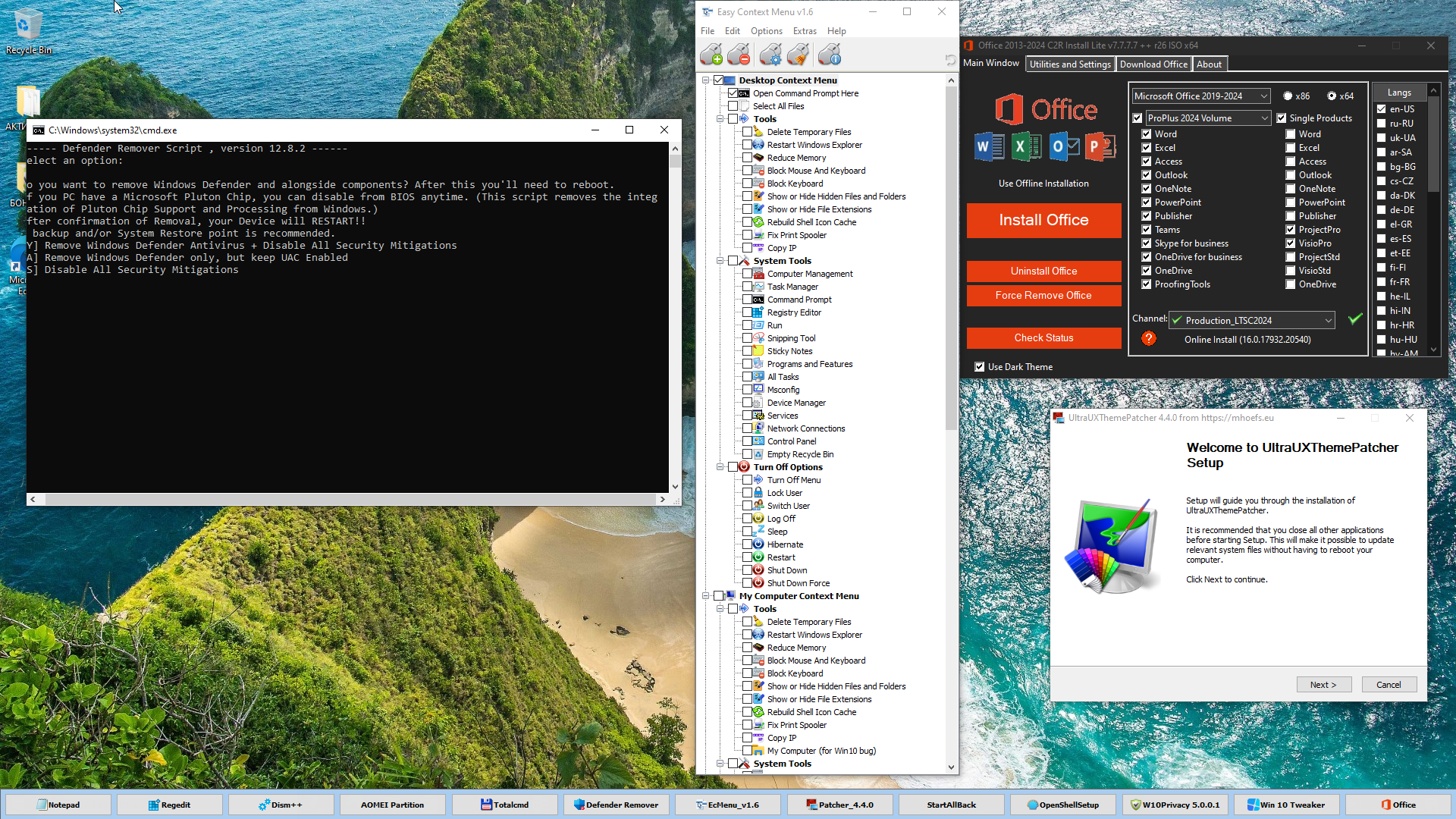Open EcMenu_v1.6 from the bottom bar
Image resolution: width=1456 pixels, height=819 pixels.
pyautogui.click(x=727, y=805)
